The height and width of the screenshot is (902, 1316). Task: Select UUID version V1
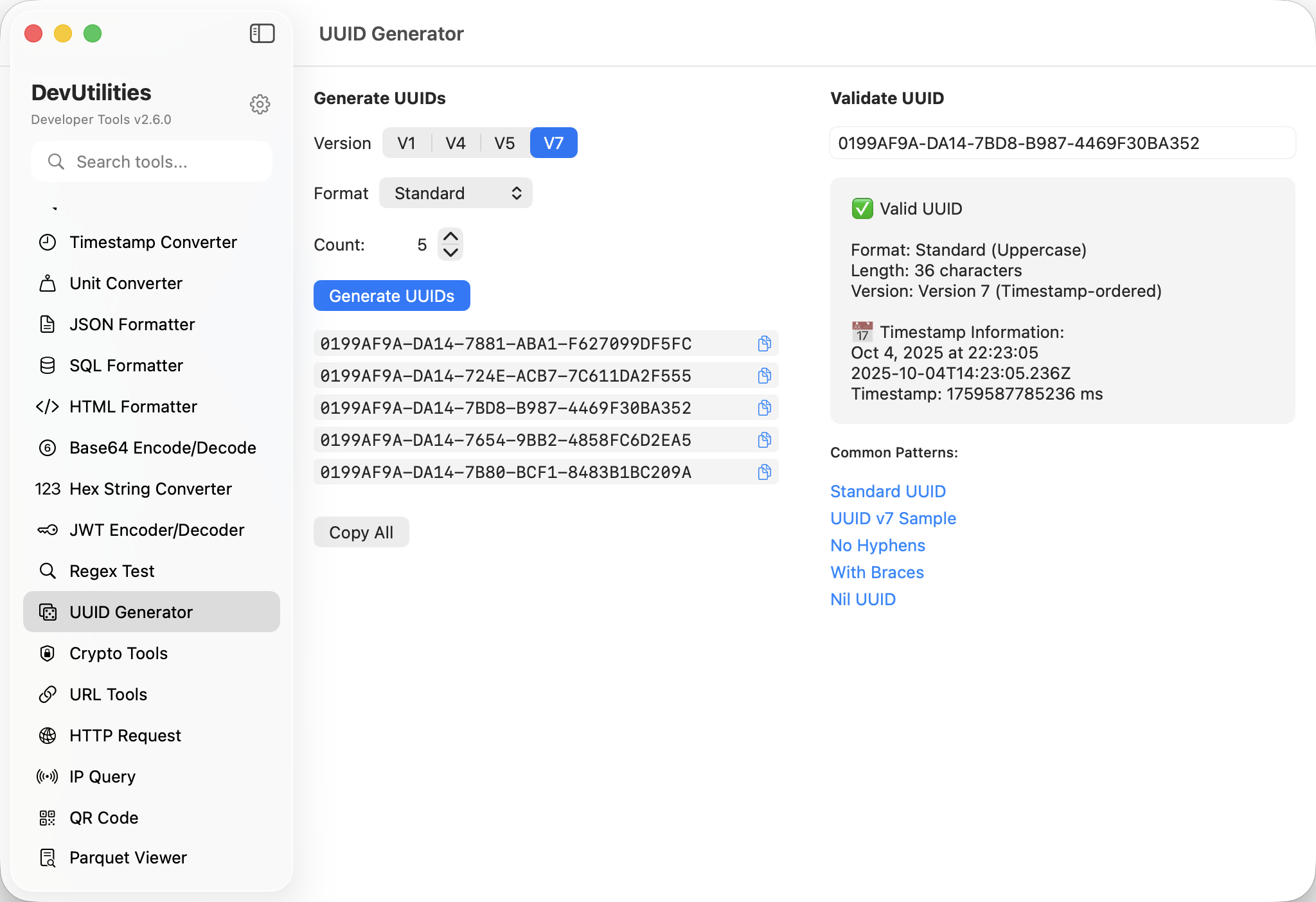coord(406,143)
